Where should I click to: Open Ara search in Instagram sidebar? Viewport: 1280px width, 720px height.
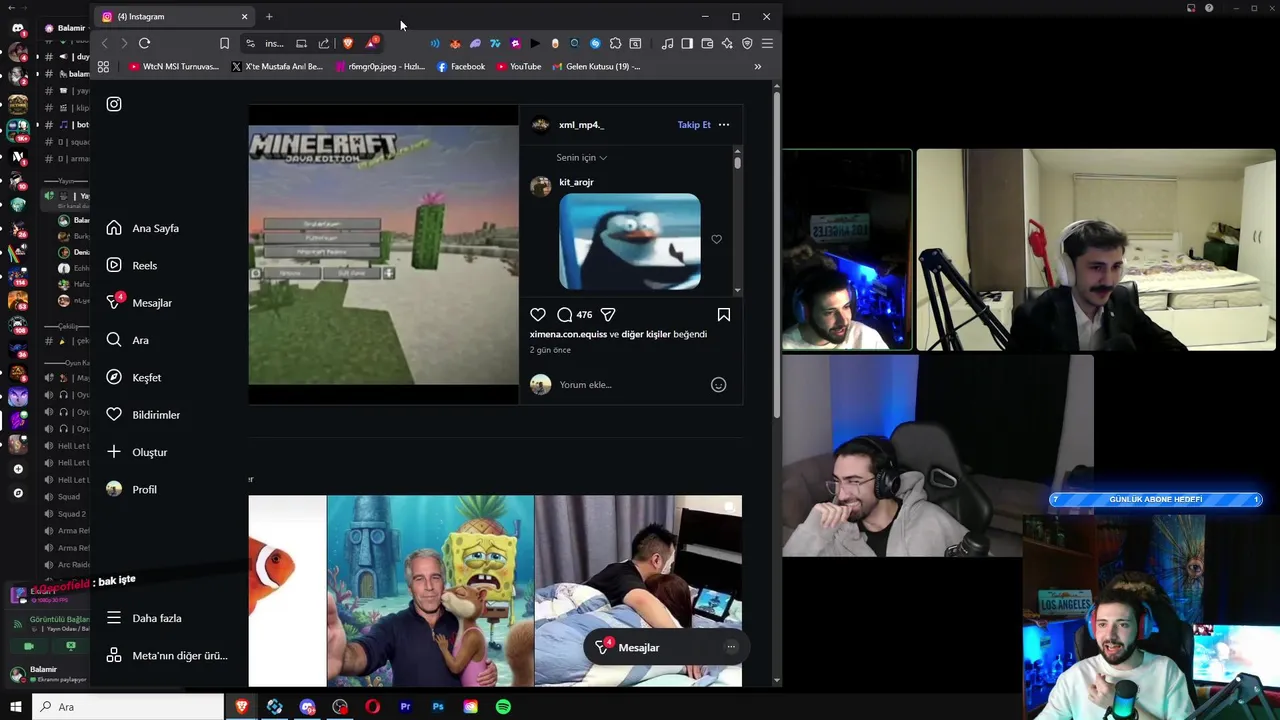[x=127, y=340]
